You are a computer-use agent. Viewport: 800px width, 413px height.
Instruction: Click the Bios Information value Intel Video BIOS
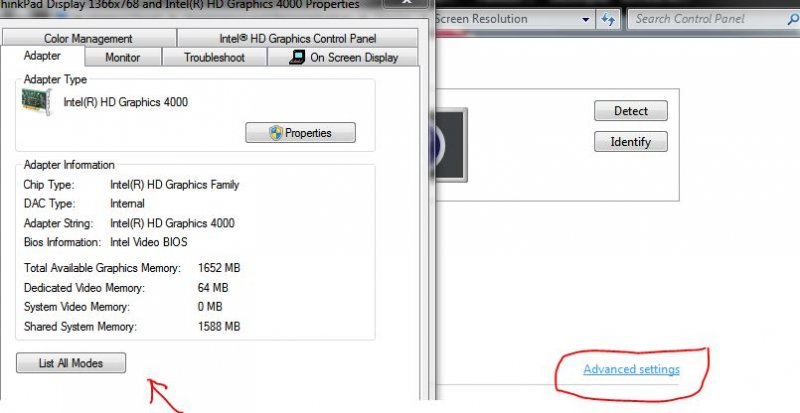148,242
